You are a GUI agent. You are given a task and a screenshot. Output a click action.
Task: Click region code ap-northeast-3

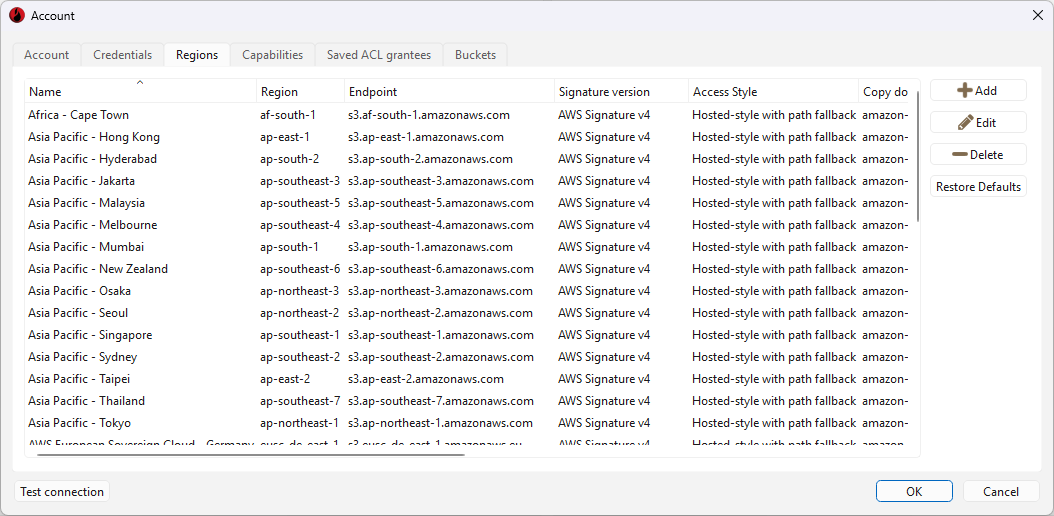pos(300,291)
